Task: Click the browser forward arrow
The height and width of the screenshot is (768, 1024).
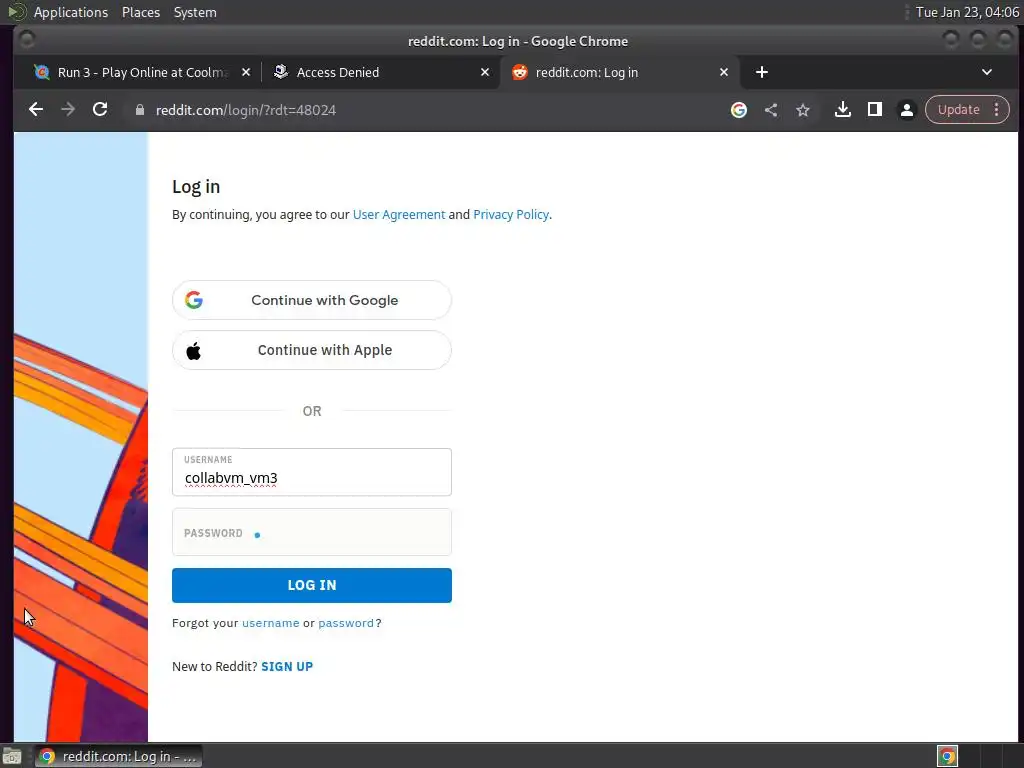Action: pyautogui.click(x=68, y=110)
